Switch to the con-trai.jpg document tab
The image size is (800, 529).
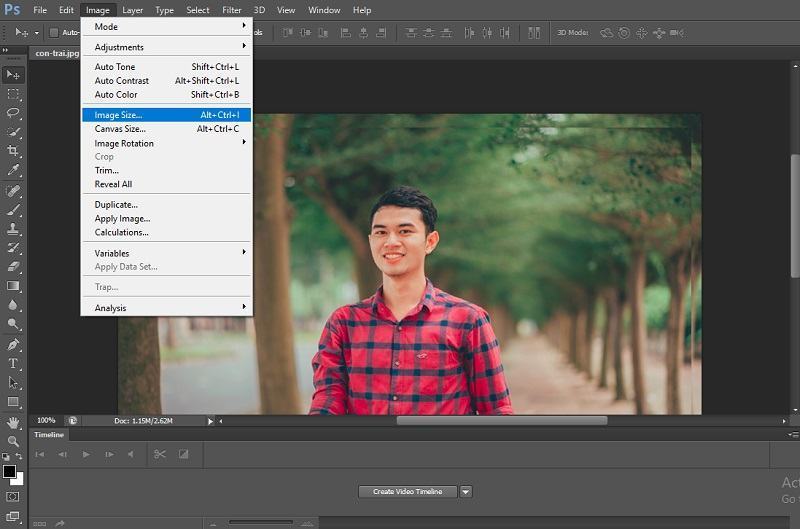(x=57, y=53)
